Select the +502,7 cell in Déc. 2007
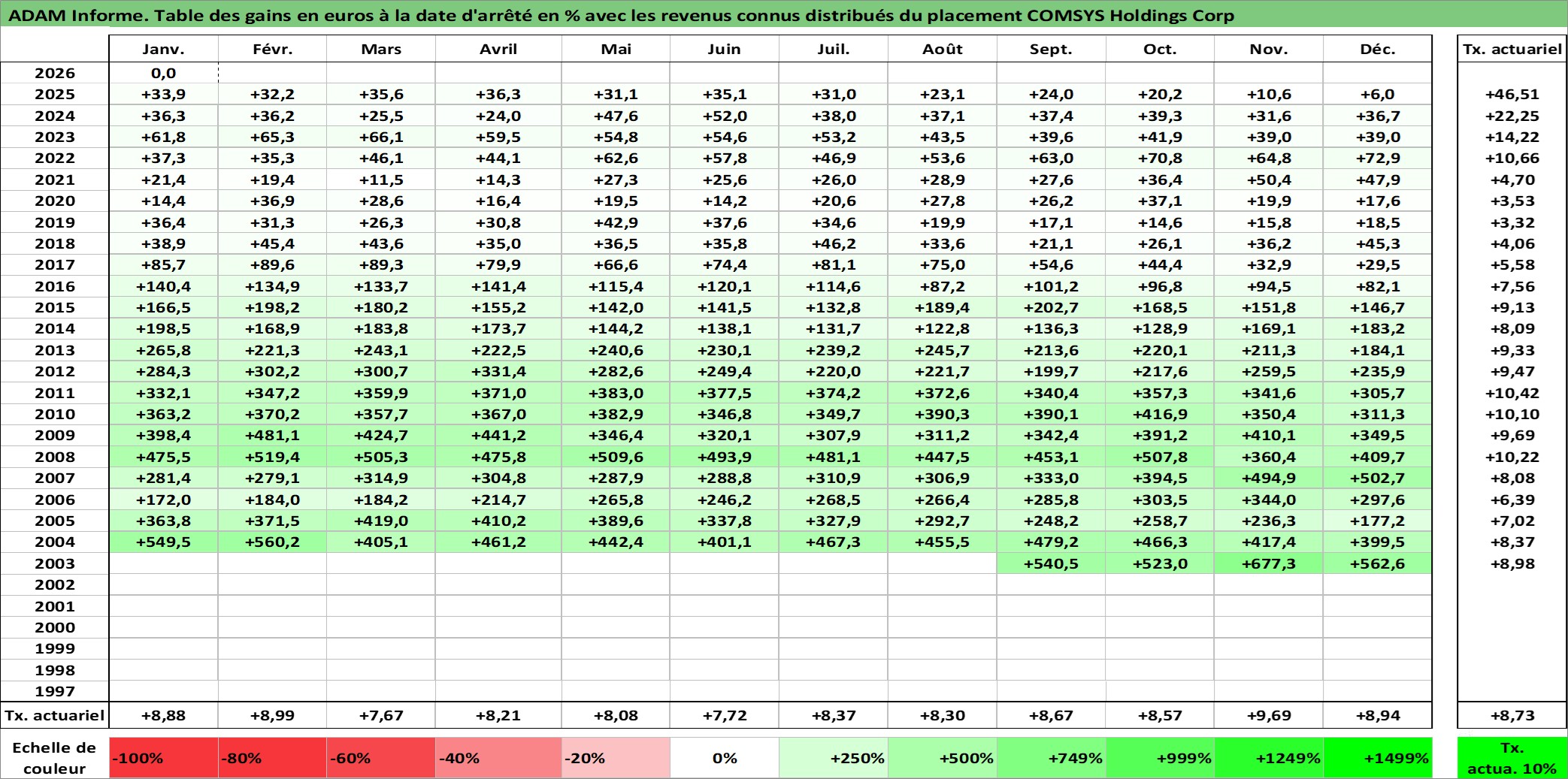This screenshot has height=779, width=1568. coord(1377,478)
